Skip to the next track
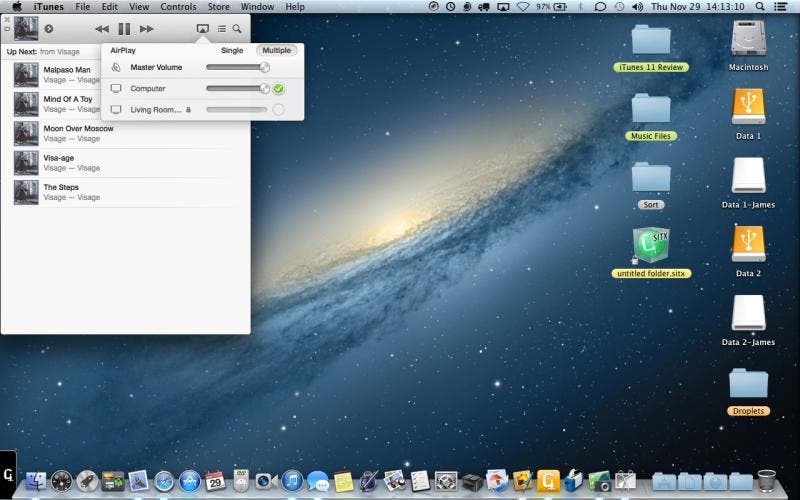Viewport: 800px width, 500px height. (x=146, y=29)
